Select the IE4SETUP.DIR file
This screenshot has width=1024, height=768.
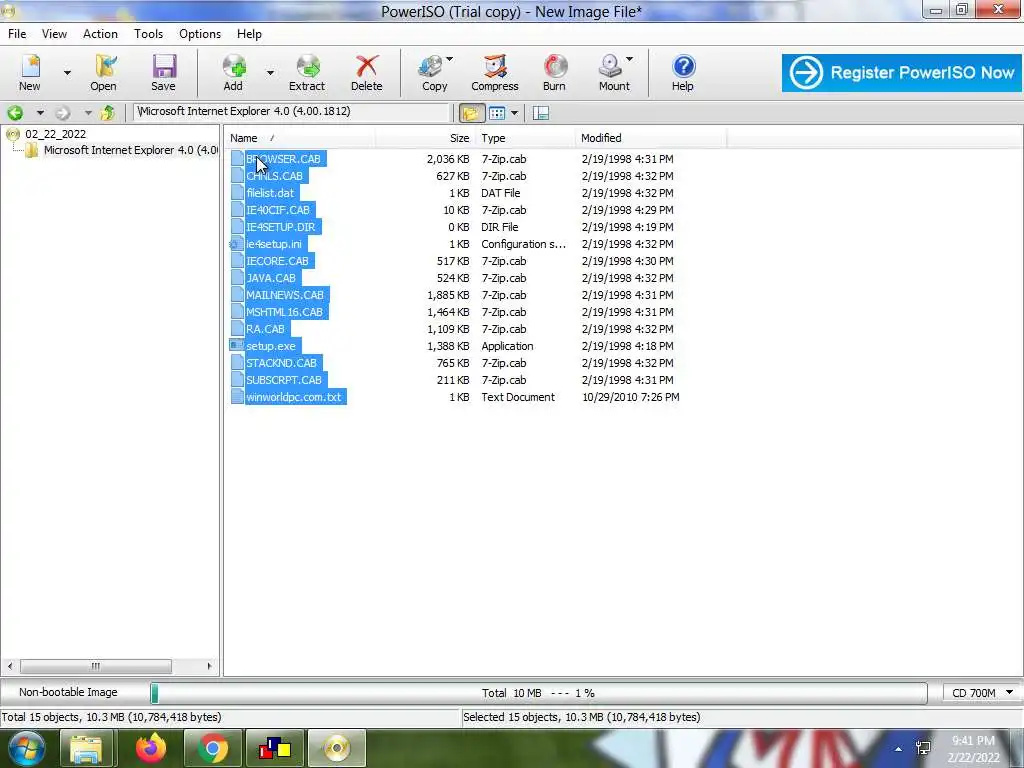pyautogui.click(x=280, y=227)
